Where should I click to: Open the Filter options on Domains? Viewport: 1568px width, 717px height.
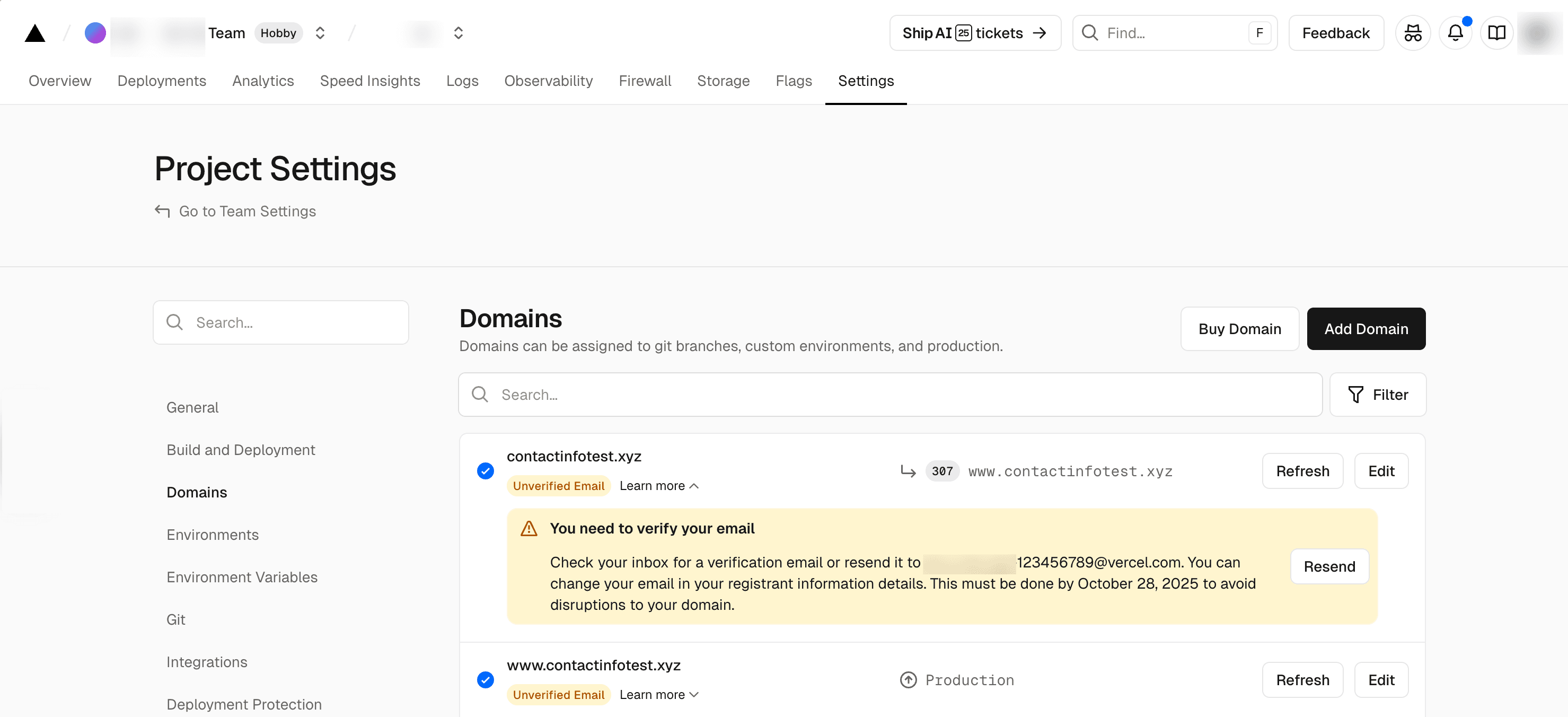[x=1378, y=395]
